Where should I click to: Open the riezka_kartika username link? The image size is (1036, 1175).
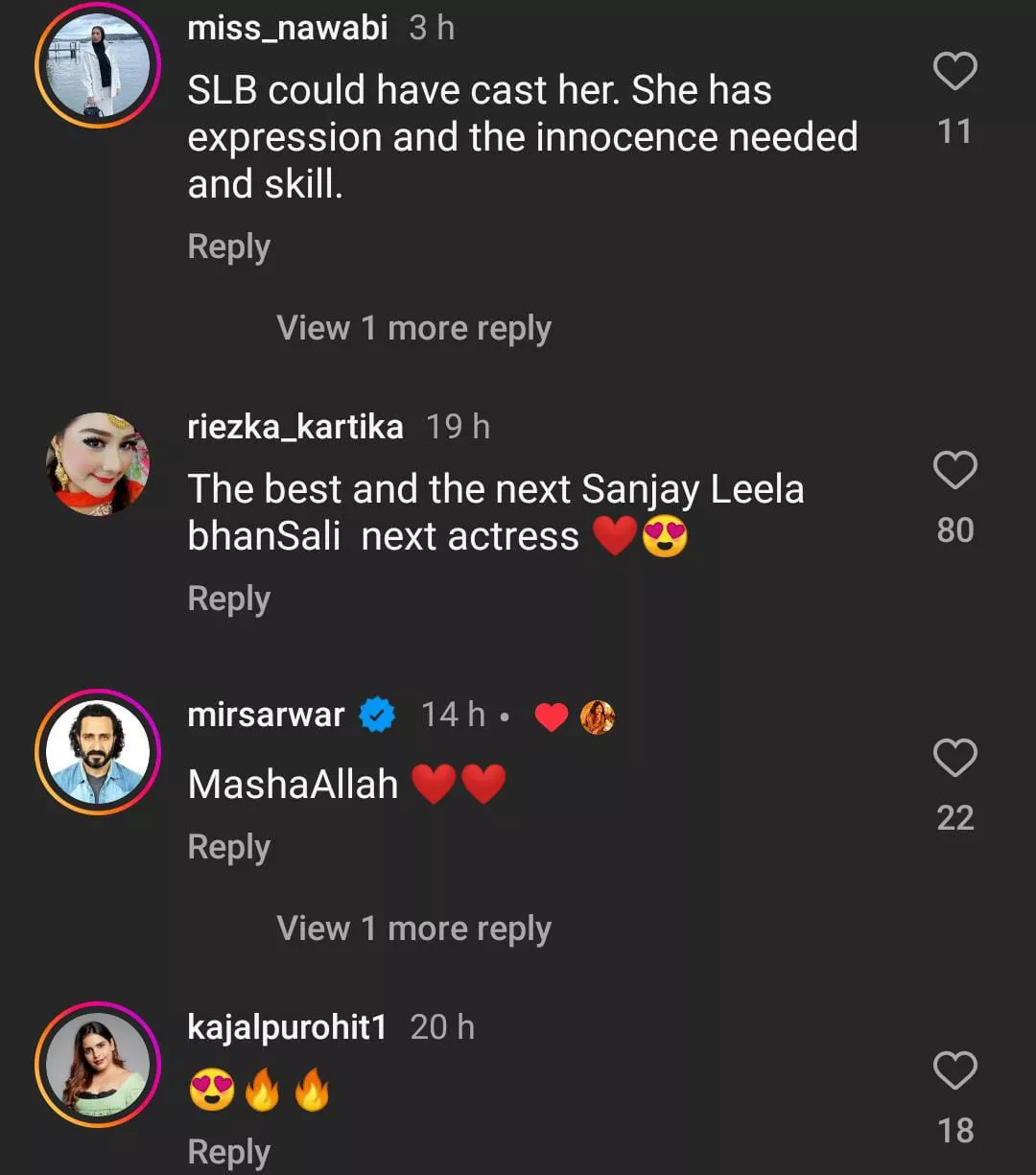[294, 427]
